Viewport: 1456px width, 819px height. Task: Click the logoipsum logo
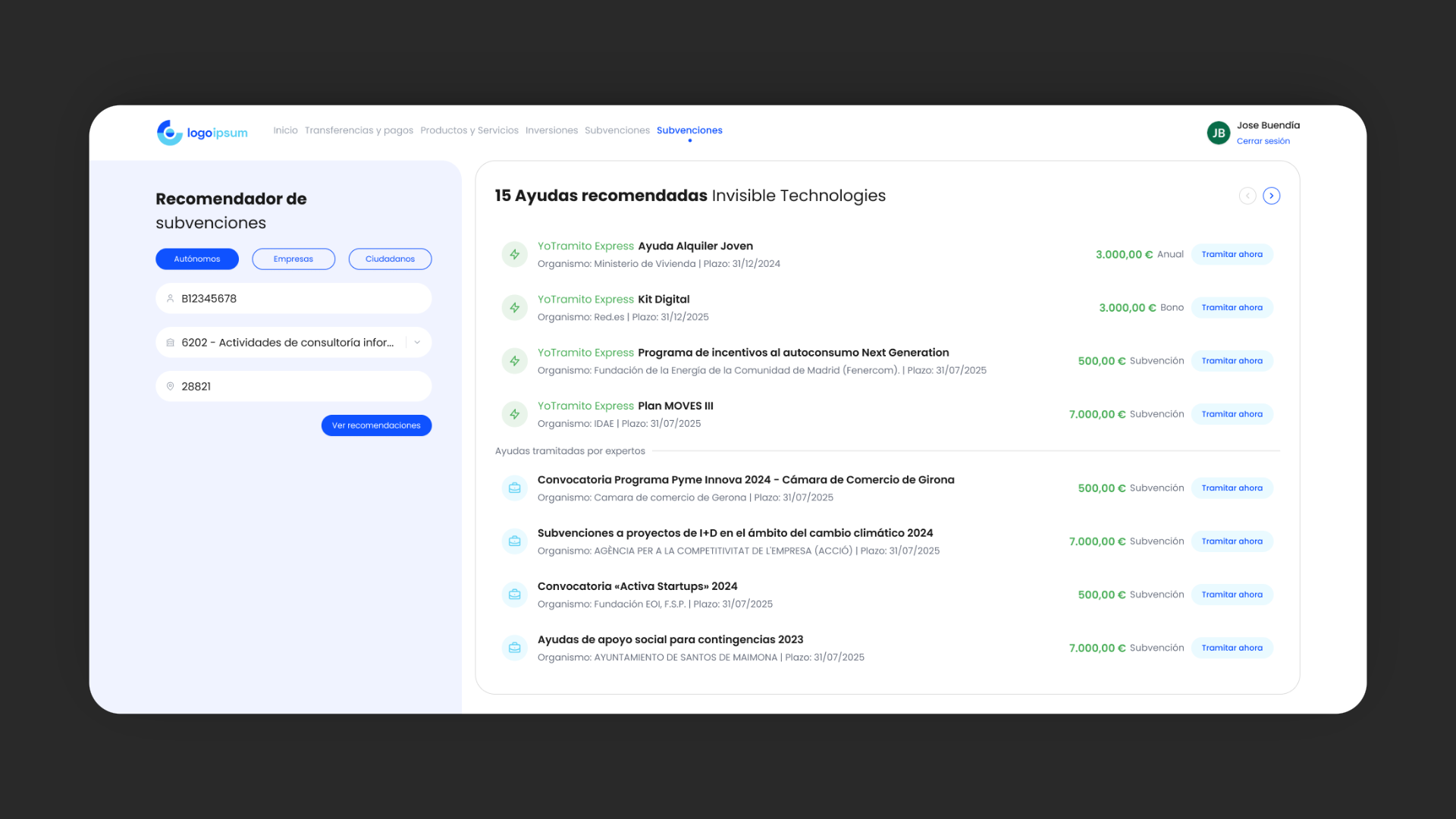click(202, 133)
